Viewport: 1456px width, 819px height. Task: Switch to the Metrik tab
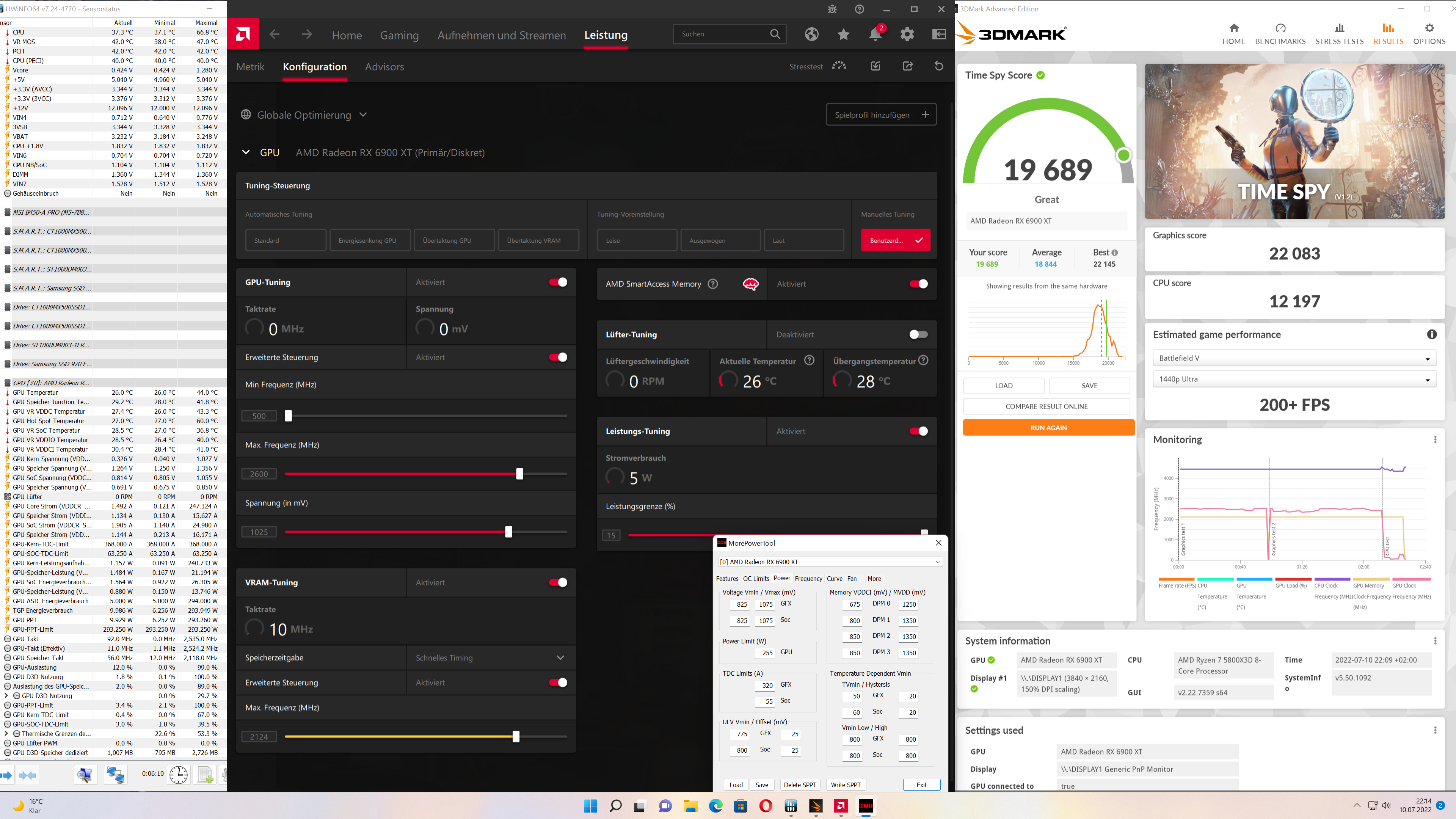(250, 67)
